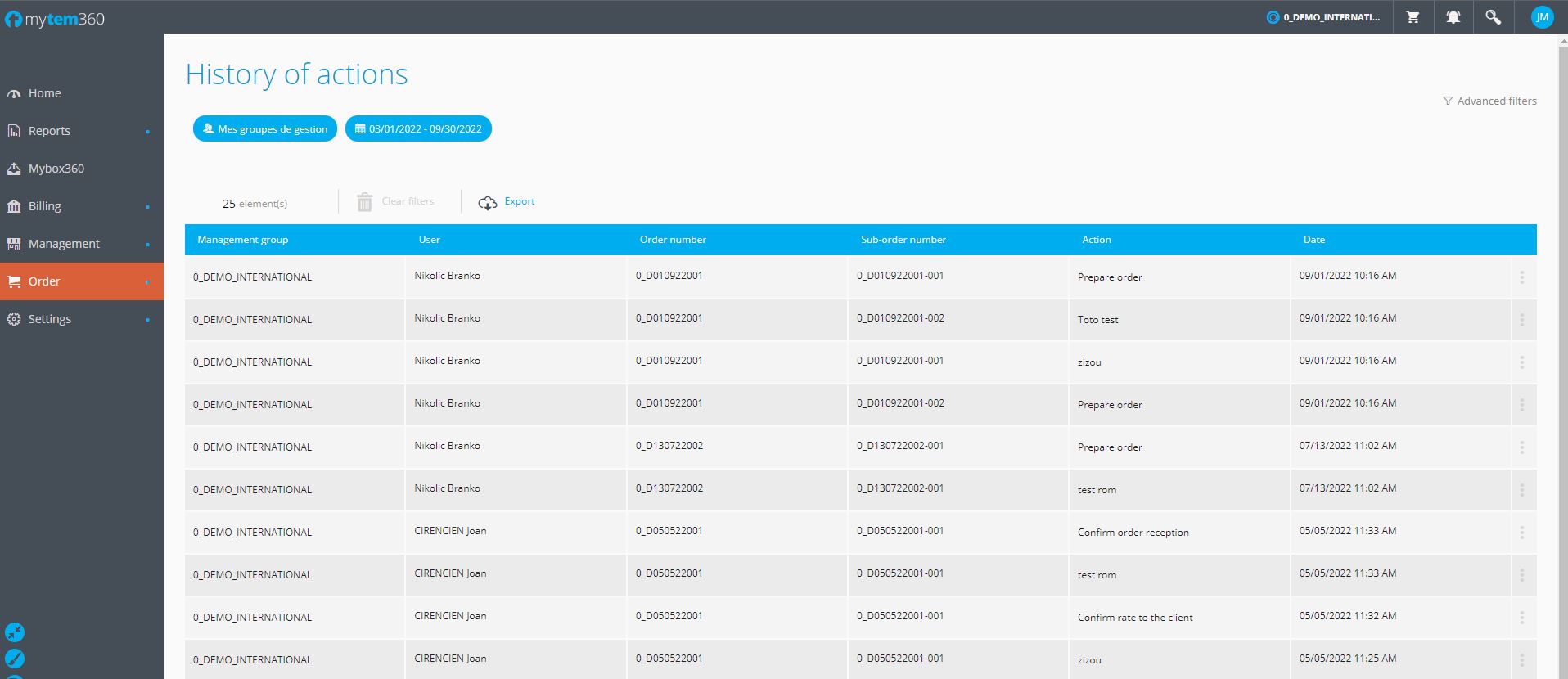Viewport: 1568px width, 679px height.
Task: Click the 25 element(s) count
Action: (x=255, y=204)
